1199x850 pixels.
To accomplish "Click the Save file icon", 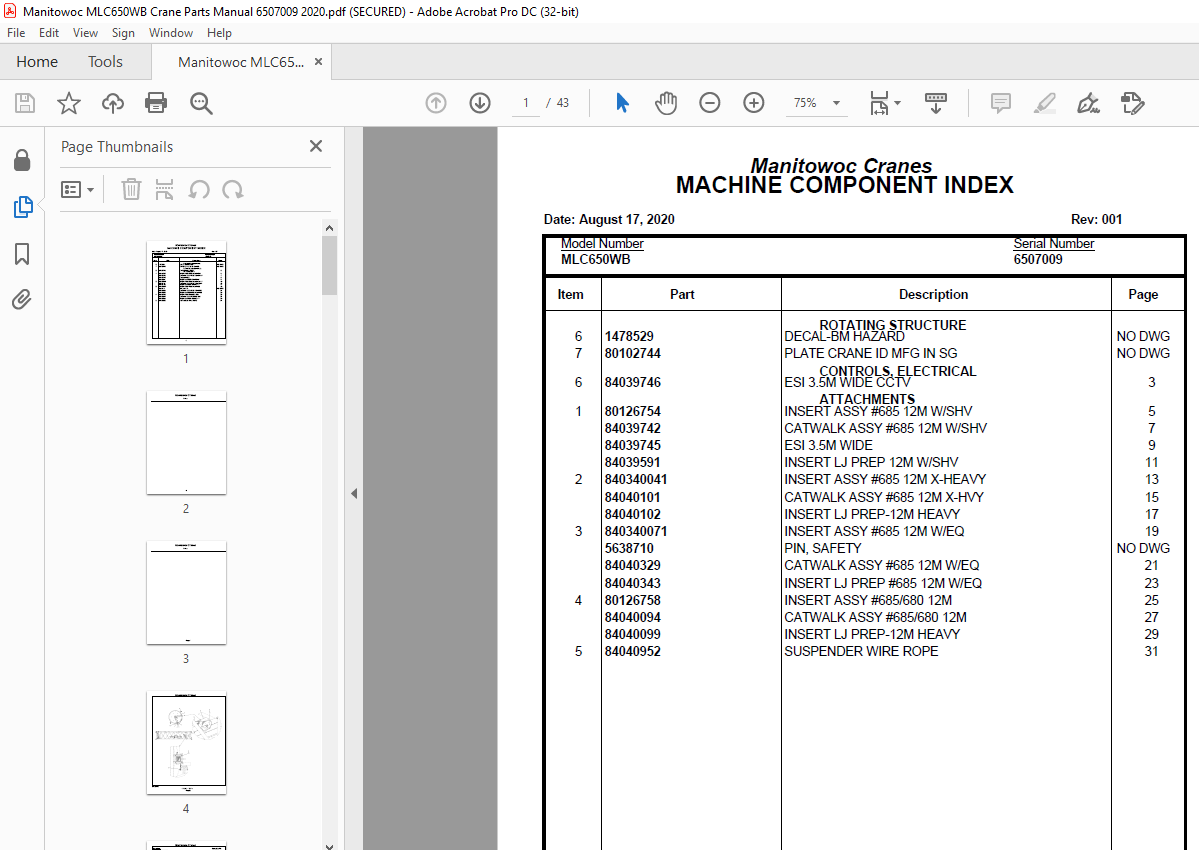I will click(24, 103).
